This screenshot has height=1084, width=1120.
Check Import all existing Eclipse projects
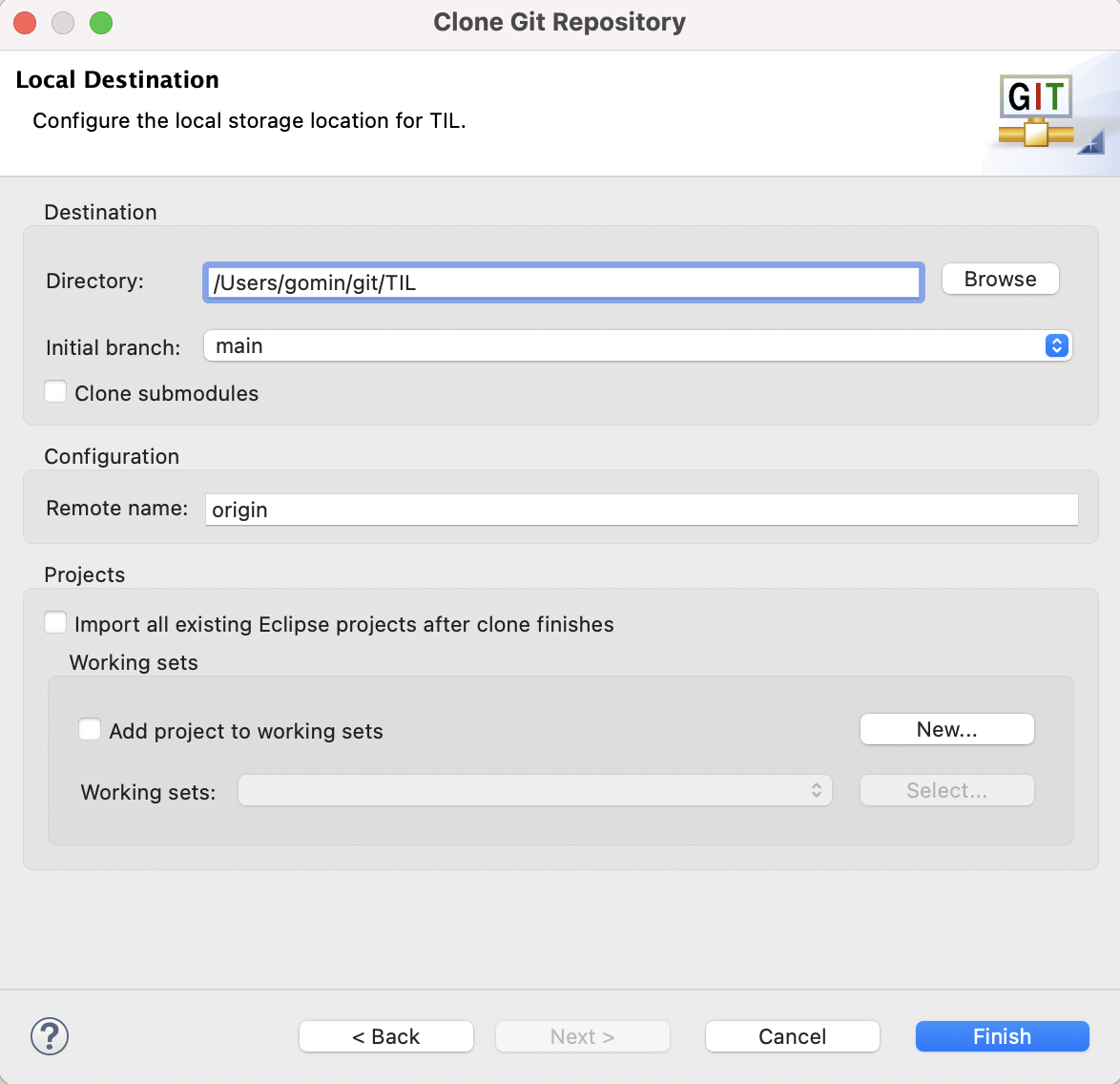[55, 623]
